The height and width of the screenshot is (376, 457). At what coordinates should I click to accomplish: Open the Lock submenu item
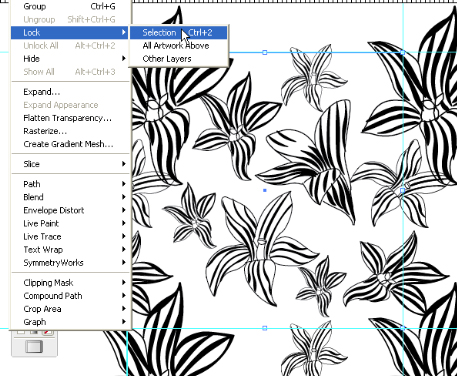click(x=70, y=32)
